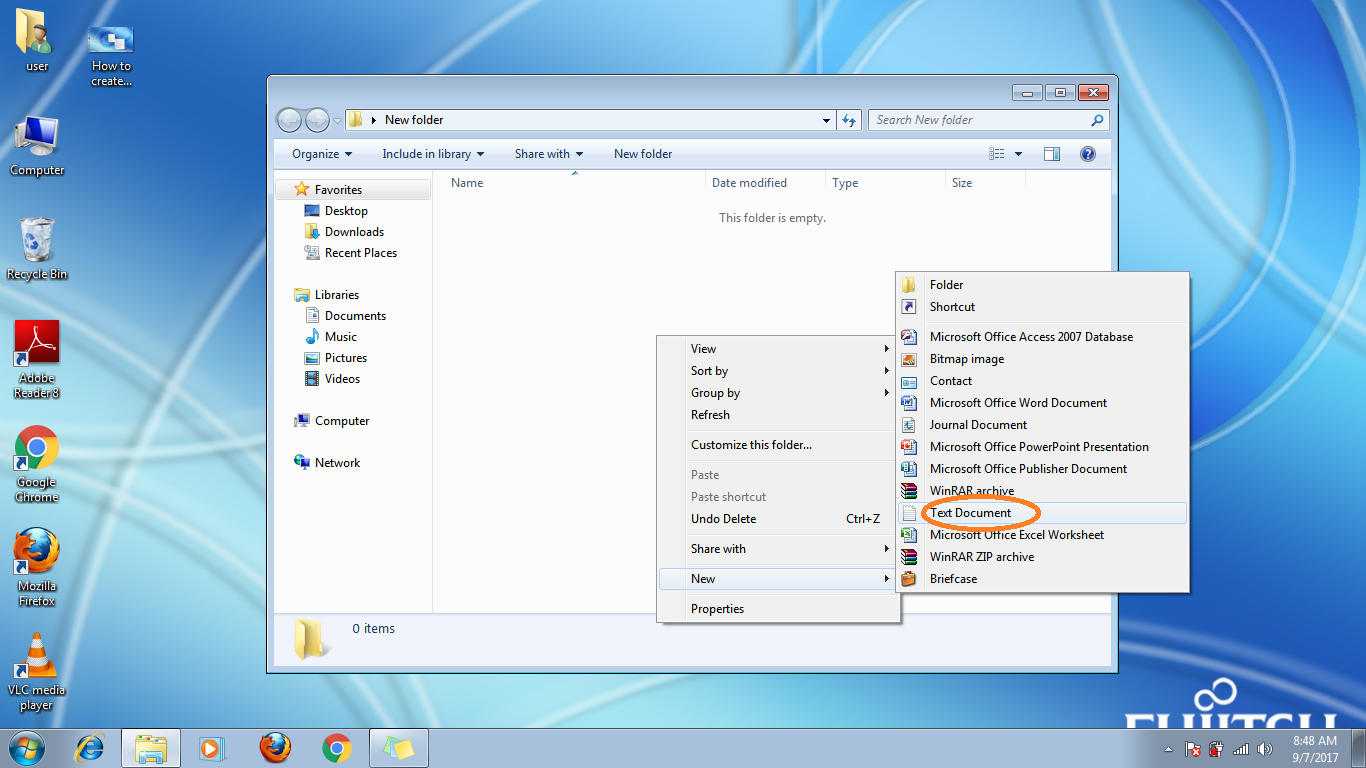This screenshot has height=768, width=1366.
Task: Select the Recycle Bin desktop icon
Action: [x=37, y=250]
